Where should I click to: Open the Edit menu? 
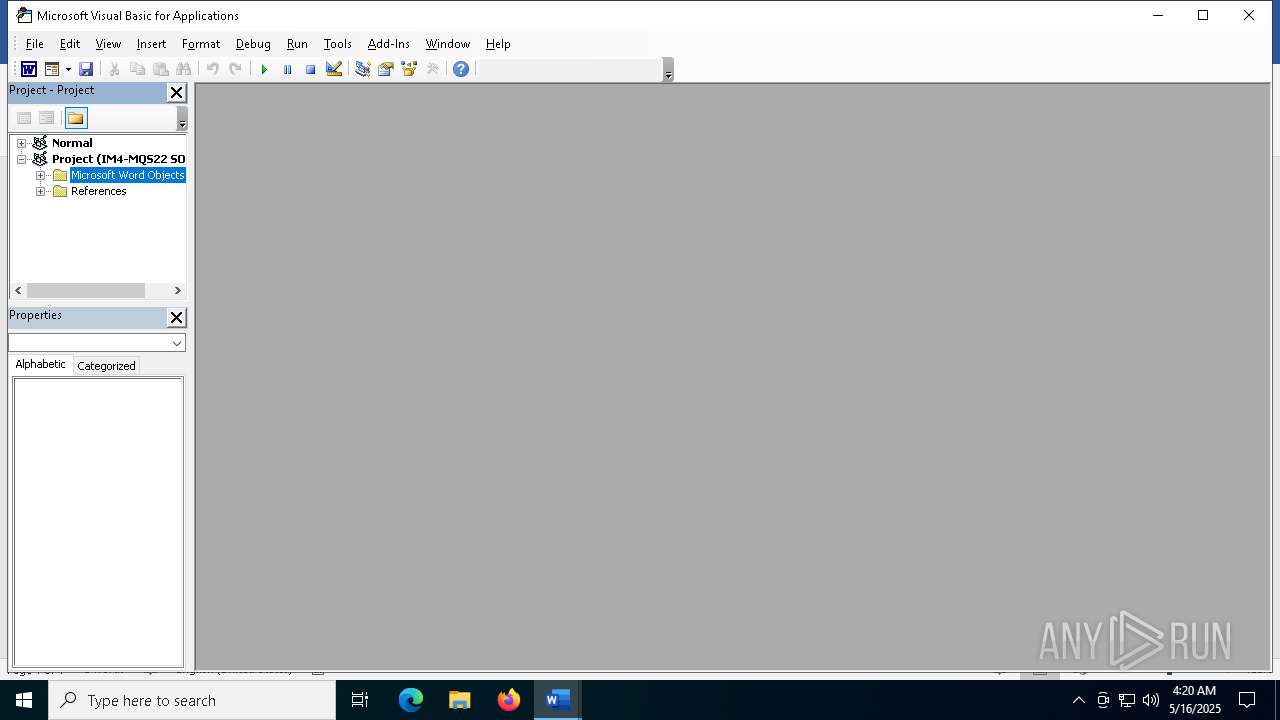(69, 44)
